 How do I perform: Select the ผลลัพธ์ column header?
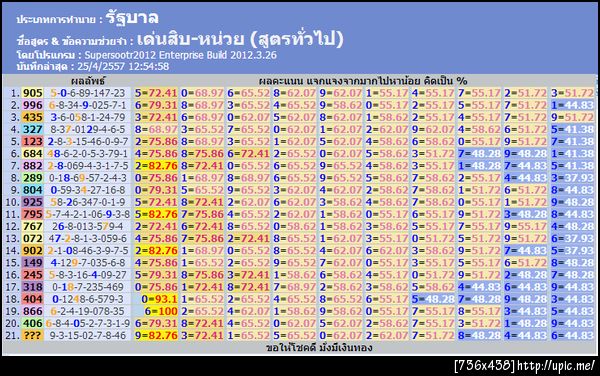tap(88, 81)
